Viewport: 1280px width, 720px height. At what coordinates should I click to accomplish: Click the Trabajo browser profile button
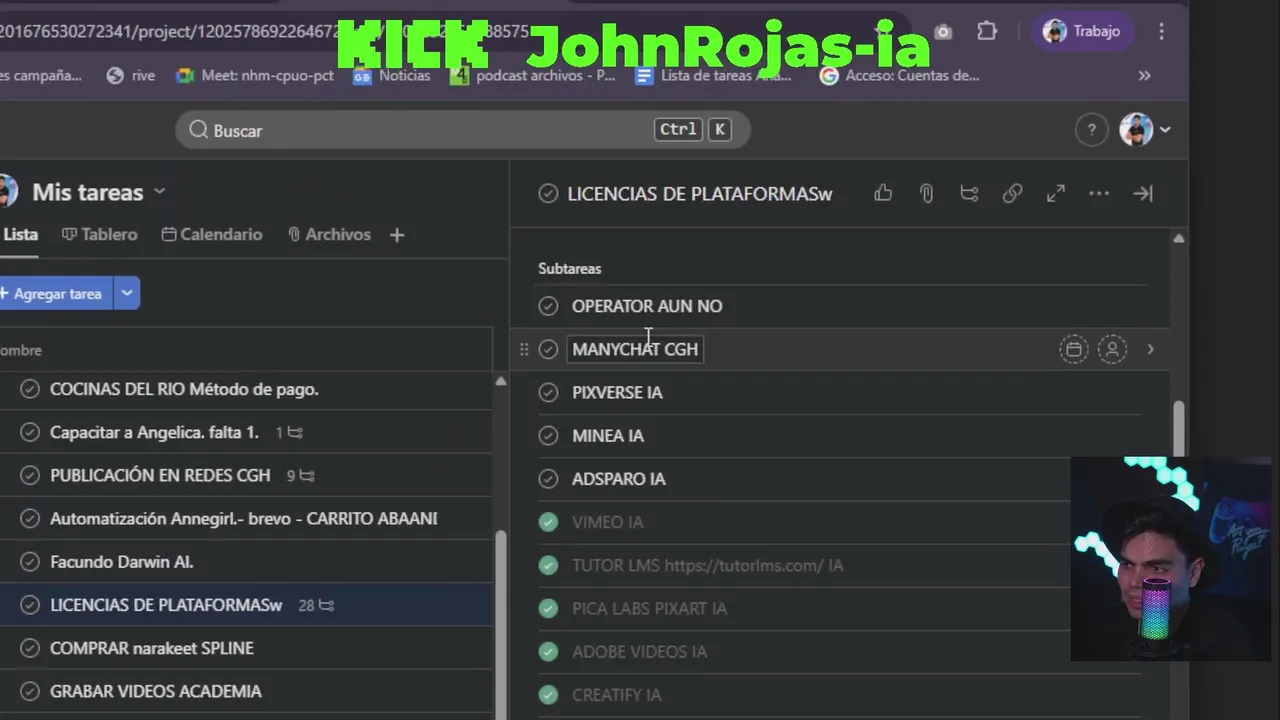tap(1083, 31)
